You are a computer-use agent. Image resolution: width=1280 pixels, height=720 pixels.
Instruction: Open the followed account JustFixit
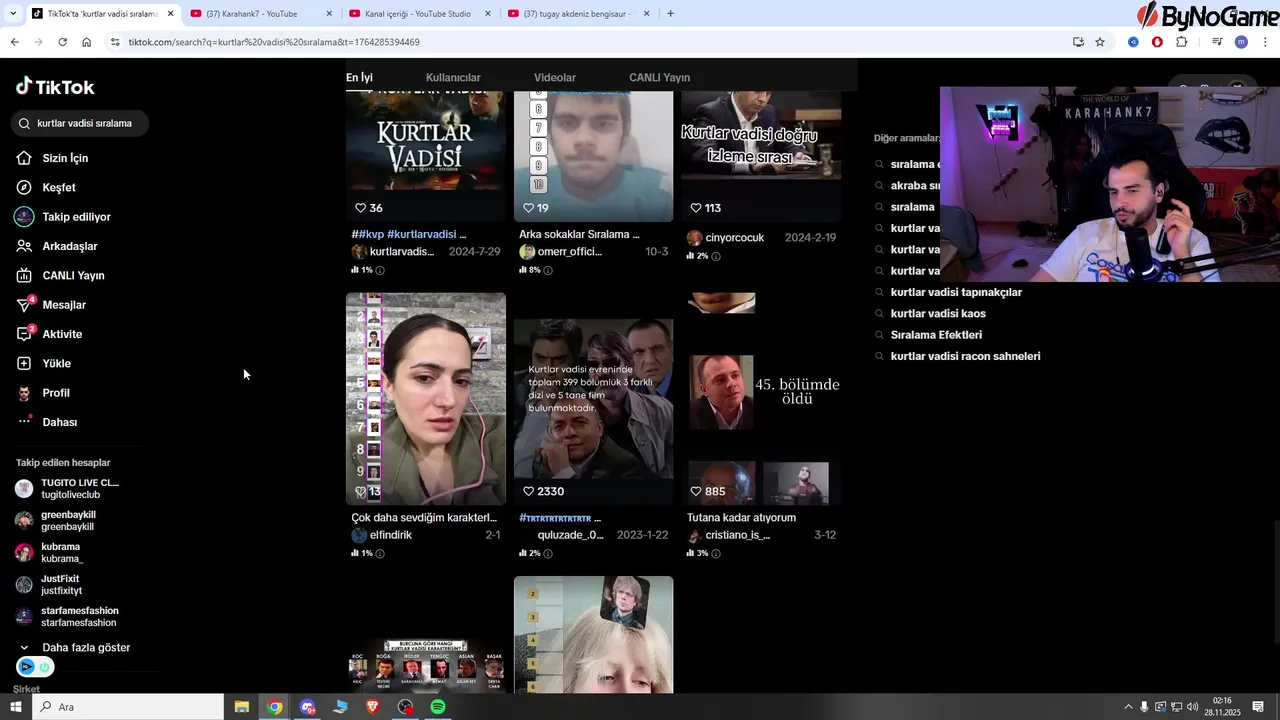[x=50, y=584]
